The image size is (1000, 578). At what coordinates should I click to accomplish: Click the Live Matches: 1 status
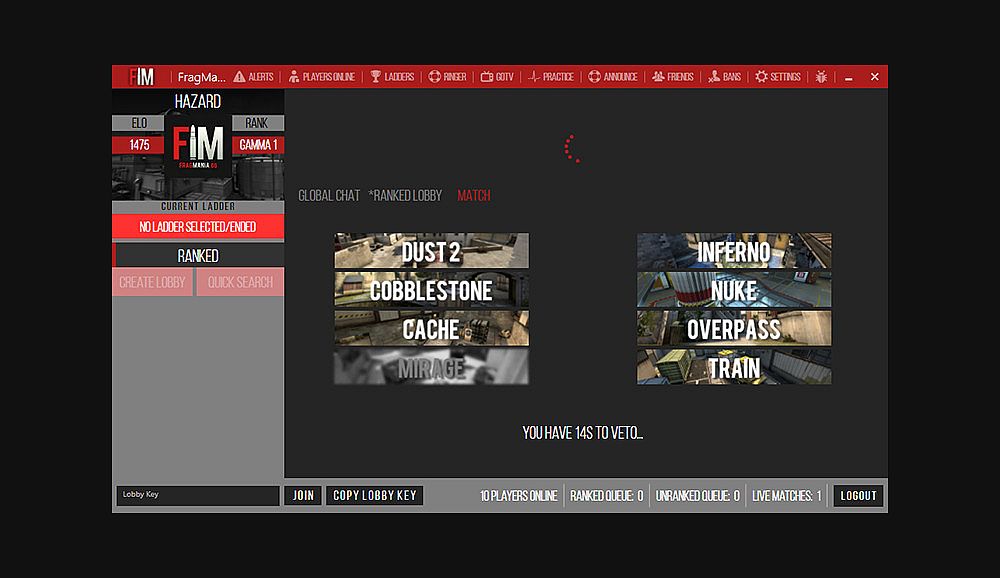pos(787,496)
